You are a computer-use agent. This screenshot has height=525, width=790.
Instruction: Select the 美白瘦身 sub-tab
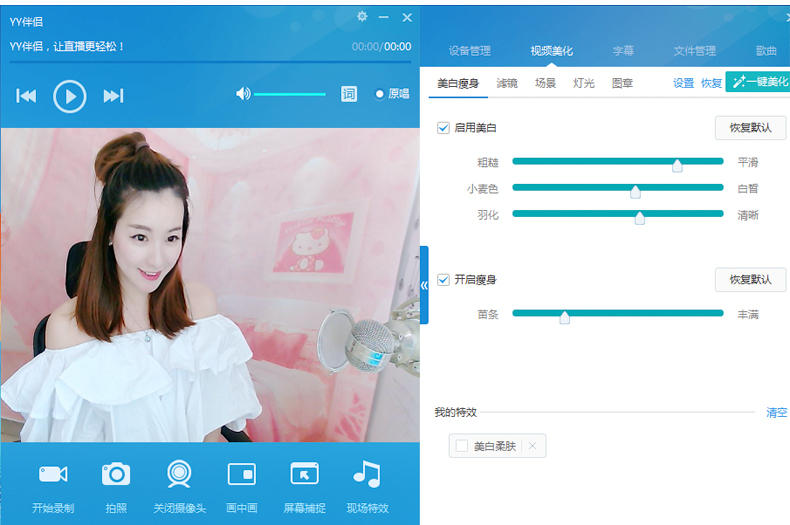[x=458, y=84]
